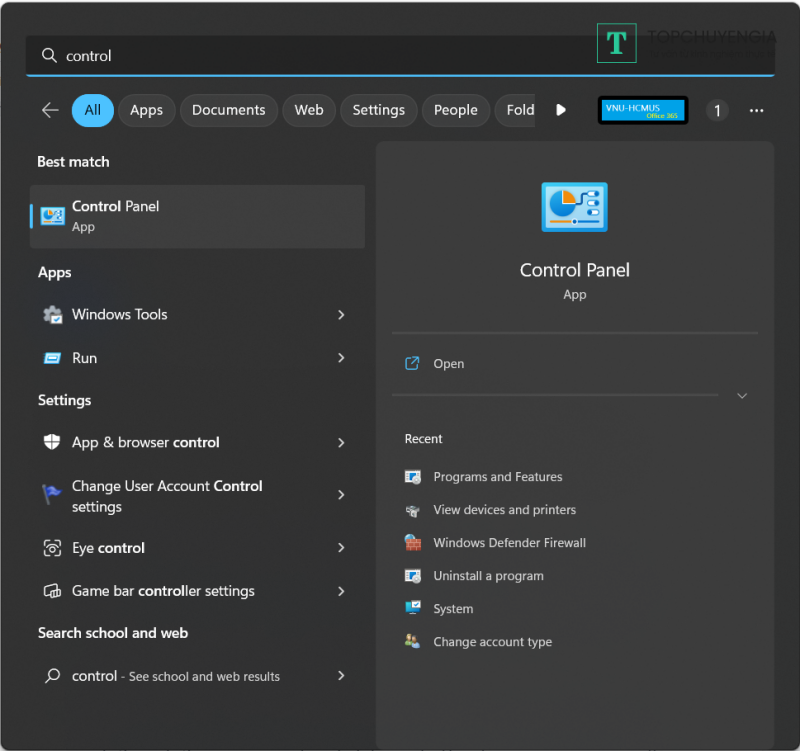Click the Eye control icon
This screenshot has height=751, width=800.
tap(53, 548)
